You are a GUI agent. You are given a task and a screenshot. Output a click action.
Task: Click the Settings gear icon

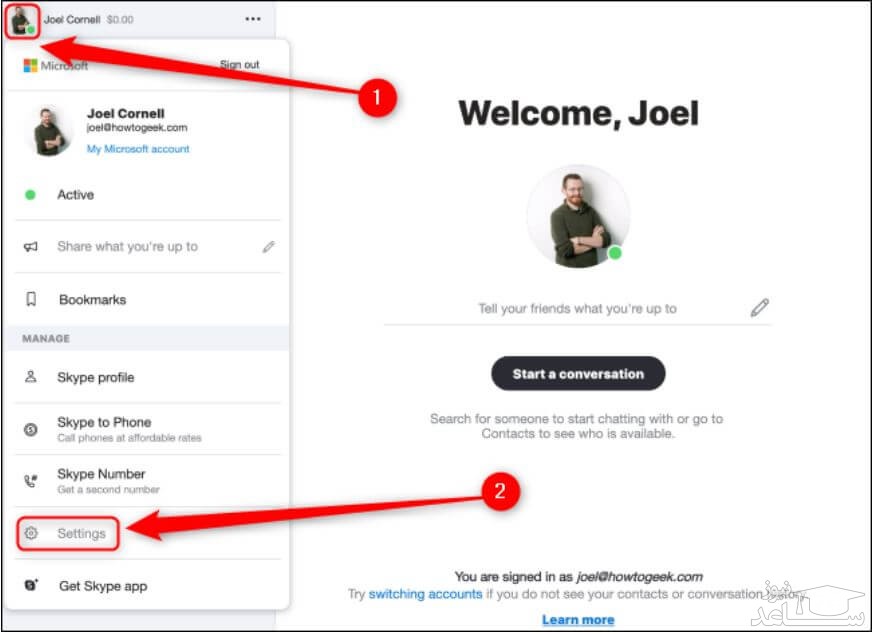click(x=31, y=533)
